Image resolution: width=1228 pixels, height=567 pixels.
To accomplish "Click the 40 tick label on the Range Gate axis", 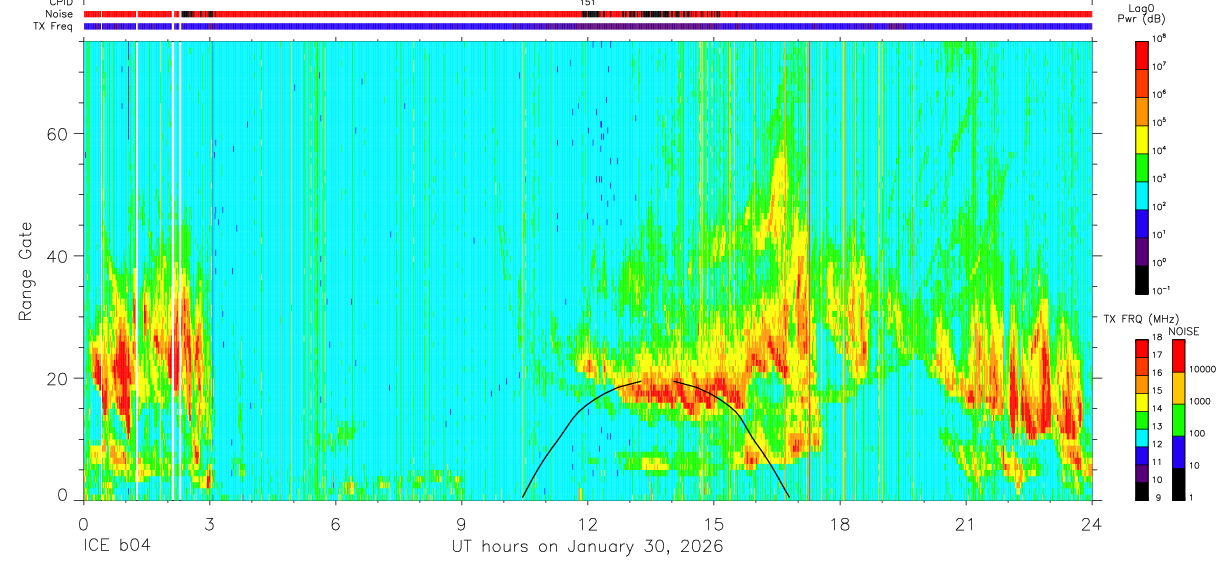I will click(x=59, y=256).
